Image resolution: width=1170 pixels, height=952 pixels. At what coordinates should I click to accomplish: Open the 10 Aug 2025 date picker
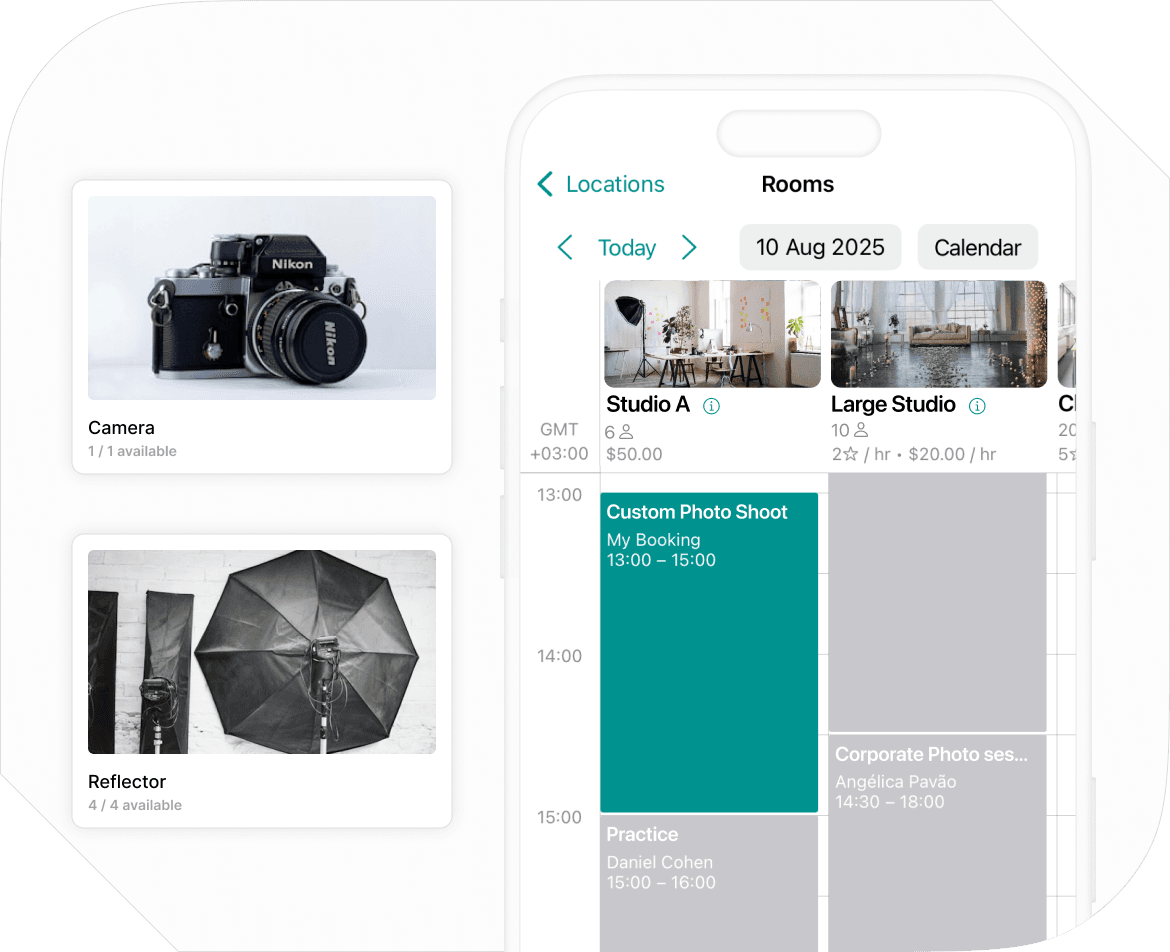[x=820, y=247]
